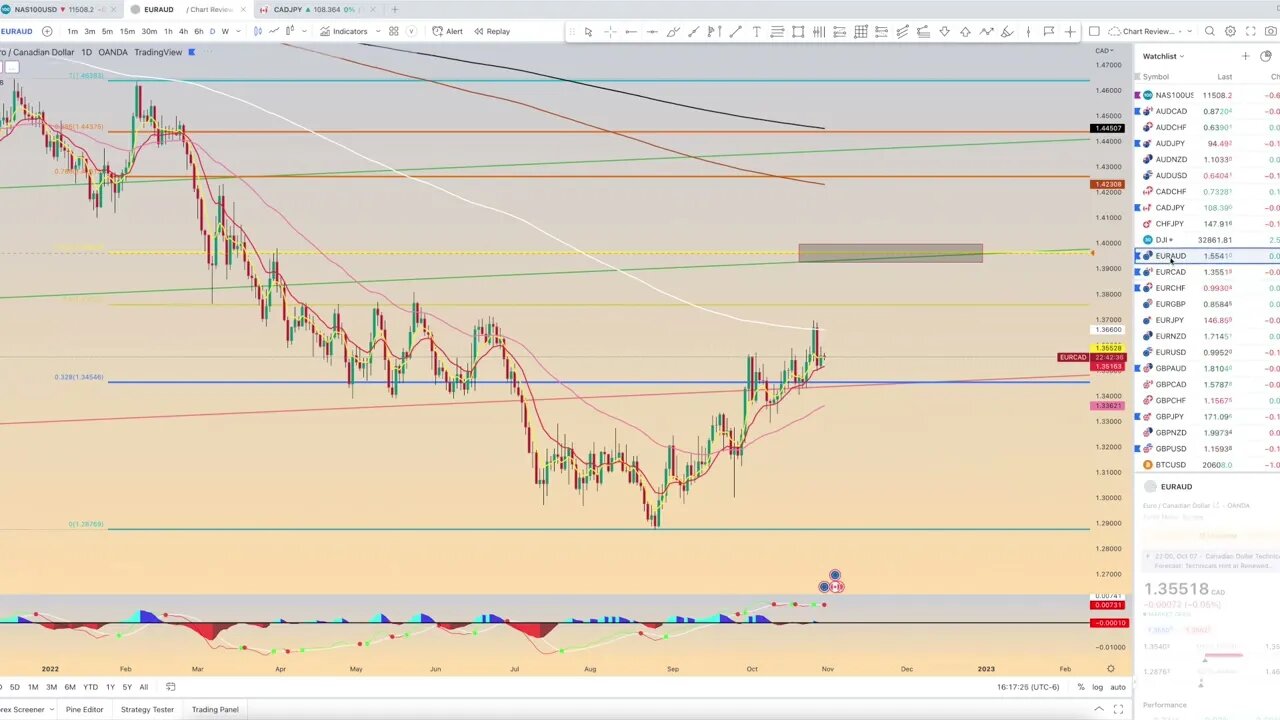1280x720 pixels.
Task: Select the rectangle shape tool
Action: [798, 32]
